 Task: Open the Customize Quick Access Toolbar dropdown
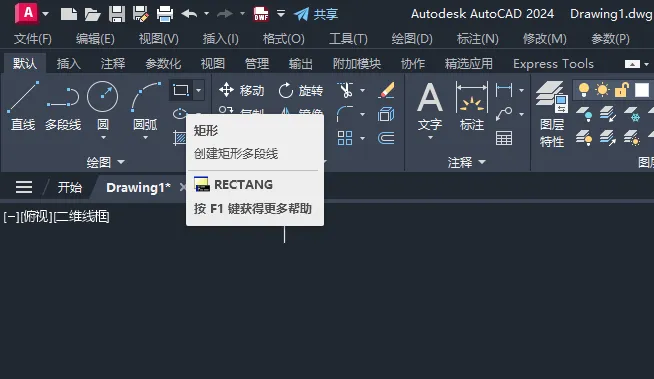pyautogui.click(x=281, y=14)
